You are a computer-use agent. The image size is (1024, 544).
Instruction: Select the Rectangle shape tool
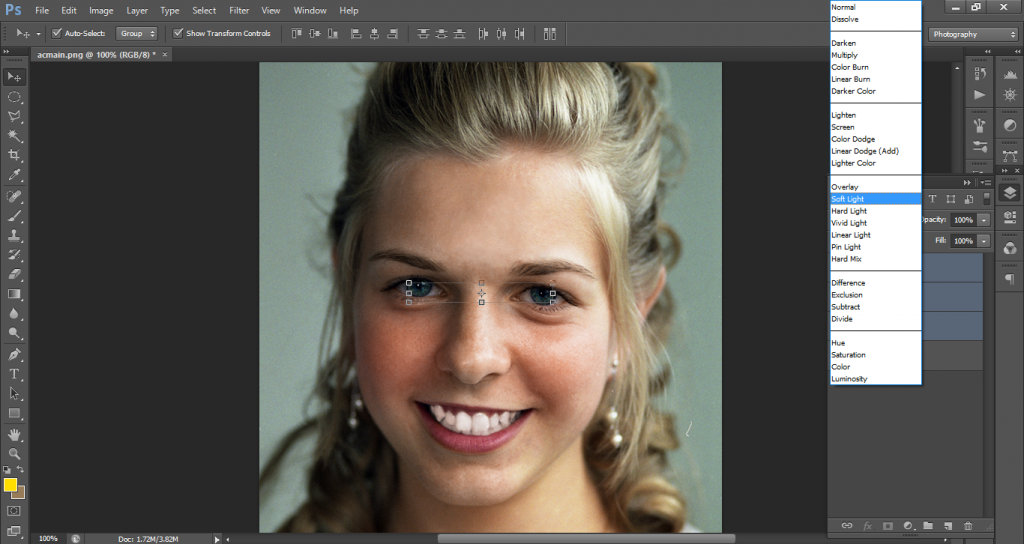(14, 413)
